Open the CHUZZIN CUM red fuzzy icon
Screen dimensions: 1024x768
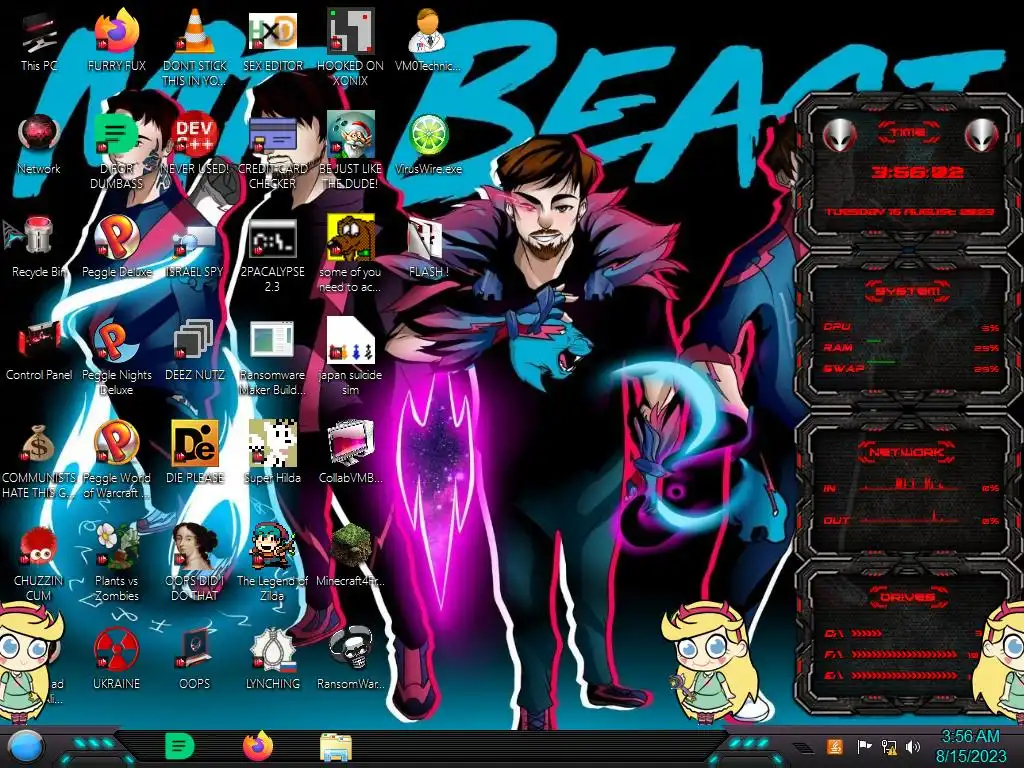point(39,564)
